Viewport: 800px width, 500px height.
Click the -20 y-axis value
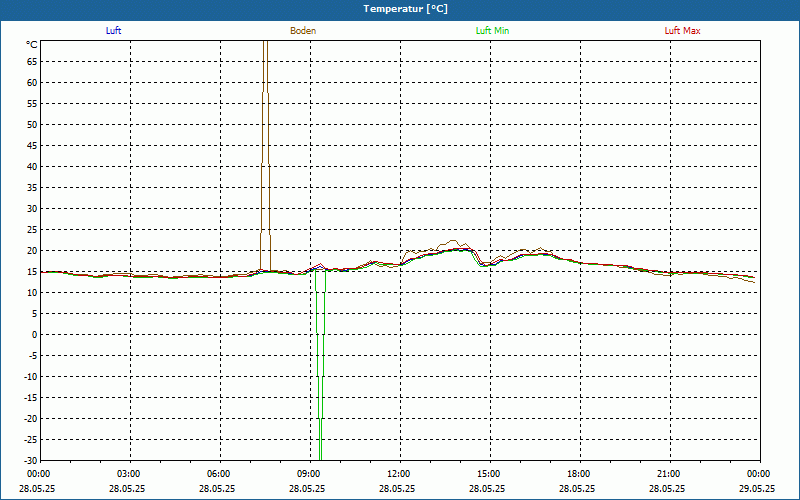31,418
